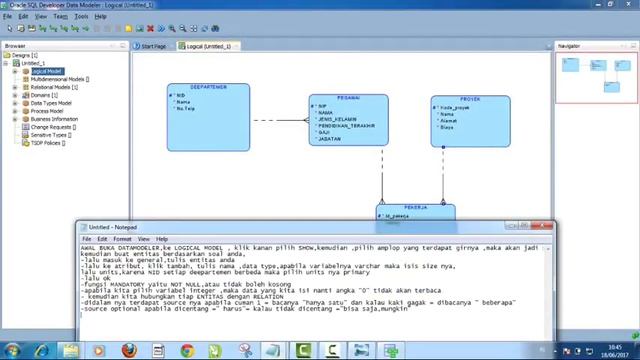Open the Notepad Edit menu
Image resolution: width=640 pixels, height=360 pixels.
click(x=102, y=239)
